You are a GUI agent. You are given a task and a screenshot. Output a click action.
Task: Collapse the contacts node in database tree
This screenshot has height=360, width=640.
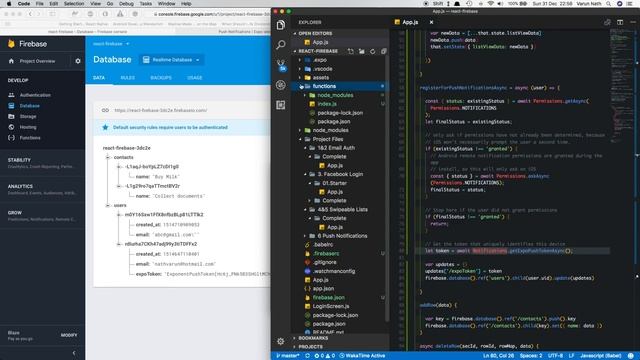click(108, 157)
